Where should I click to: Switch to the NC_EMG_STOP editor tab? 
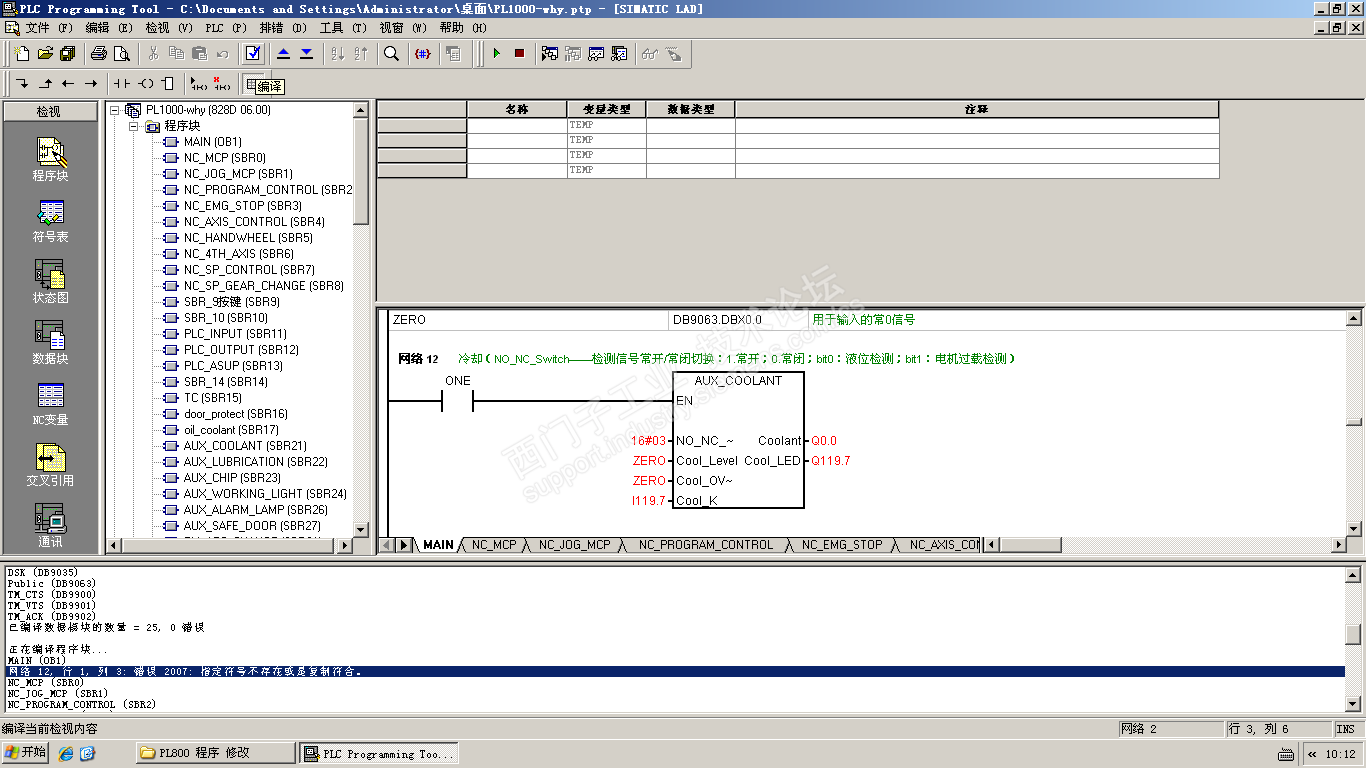842,545
